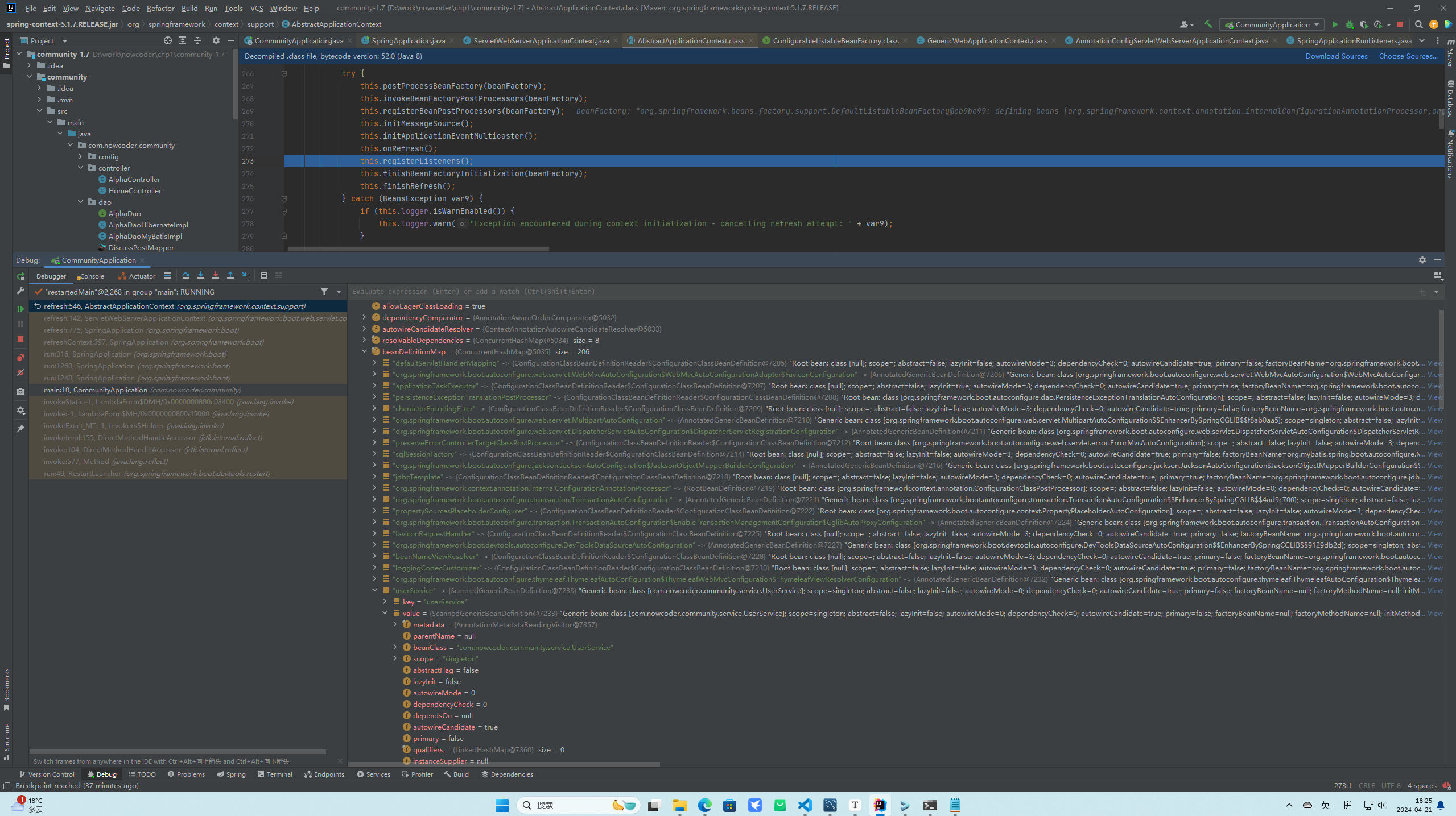The image size is (1456, 816).
Task: Collapse the "userService" map entry
Action: click(374, 590)
